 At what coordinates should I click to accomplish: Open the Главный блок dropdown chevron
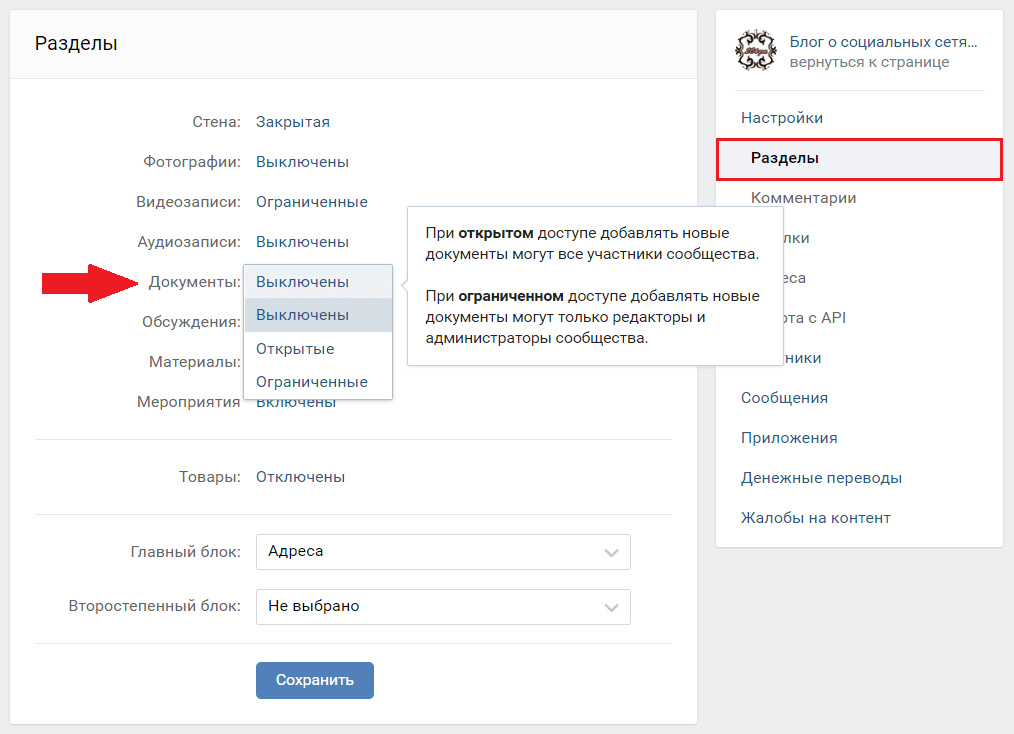point(611,552)
